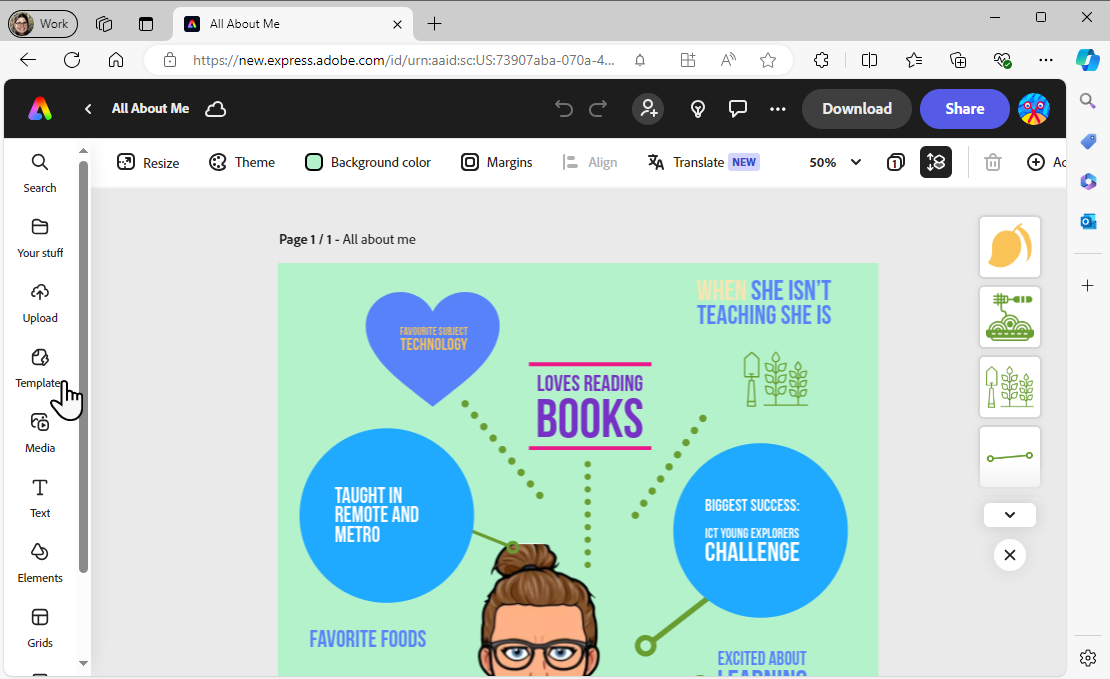Click Margins in the toolbar
Image resolution: width=1110 pixels, height=679 pixels.
tap(496, 162)
